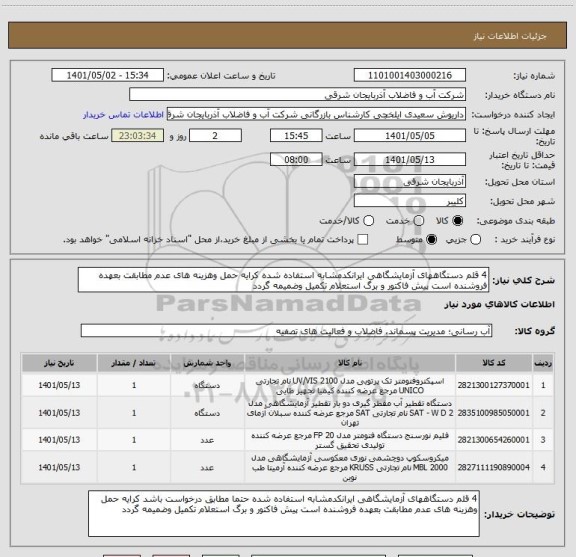Click the گروه کالا field آب رسانی
Image resolution: width=576 pixels, height=557 pixels.
(x=286, y=331)
